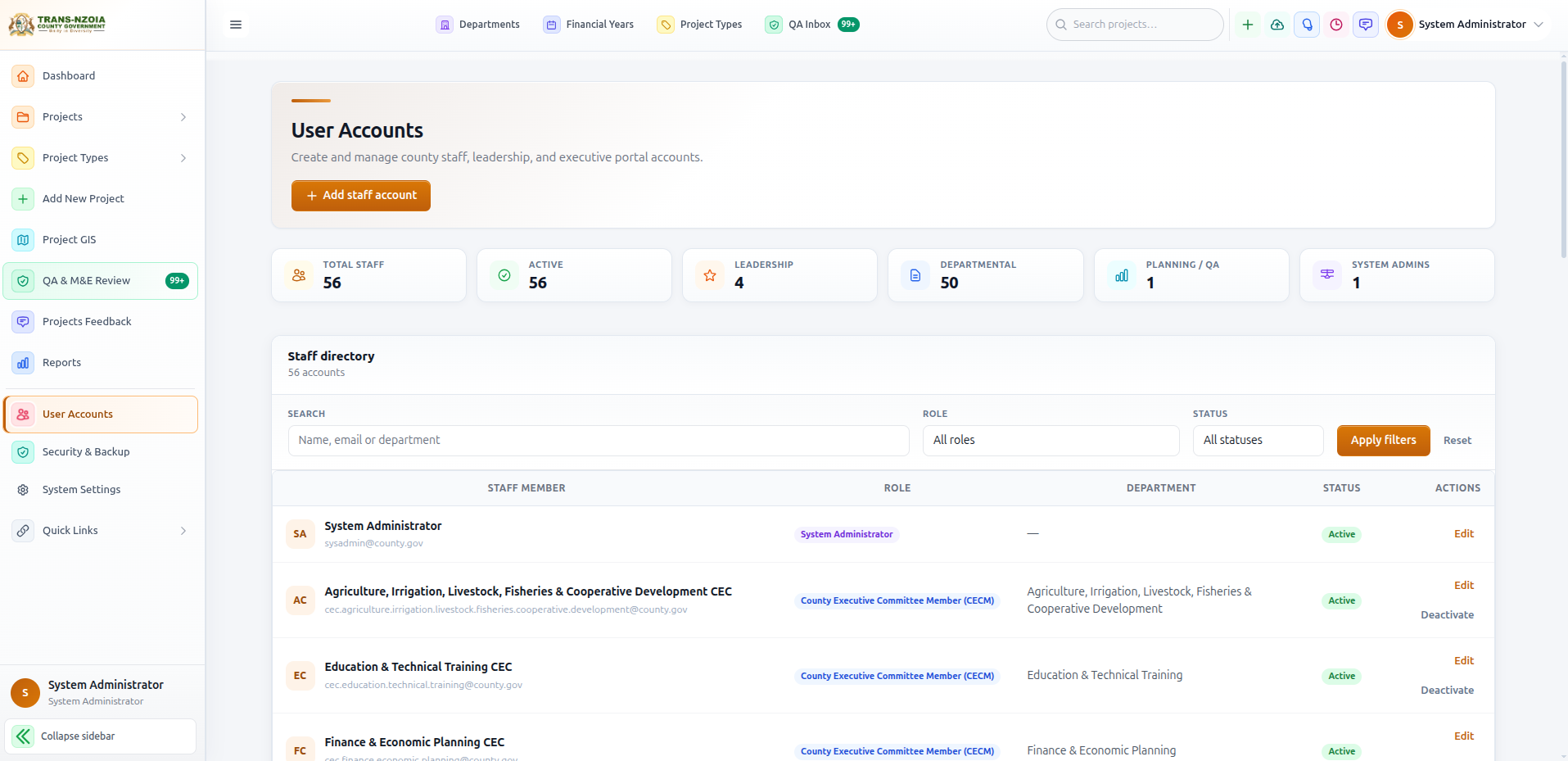The image size is (1568, 761).
Task: Click the sysadmin@county.gov email text
Action: click(x=373, y=544)
